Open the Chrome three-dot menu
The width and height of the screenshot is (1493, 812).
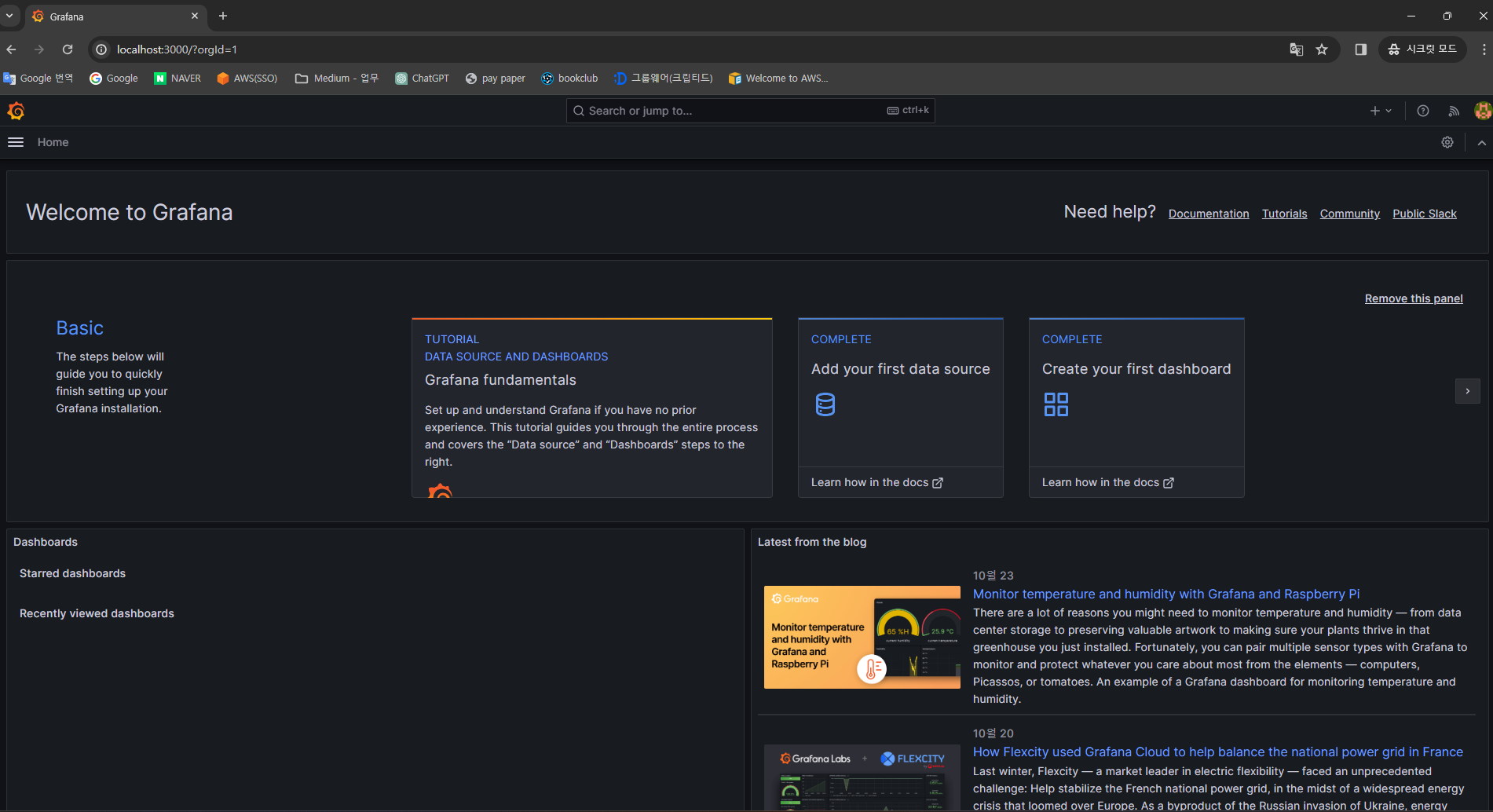click(x=1483, y=49)
